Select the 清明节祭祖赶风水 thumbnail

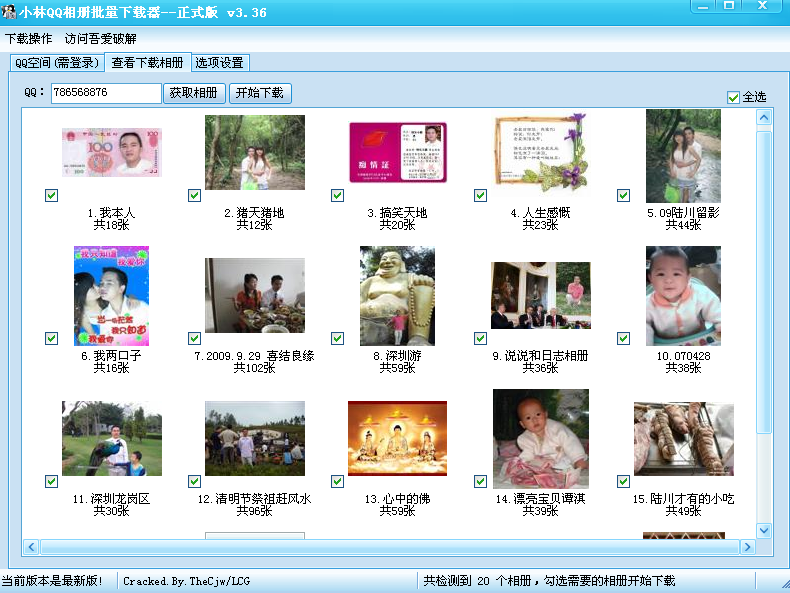click(255, 438)
